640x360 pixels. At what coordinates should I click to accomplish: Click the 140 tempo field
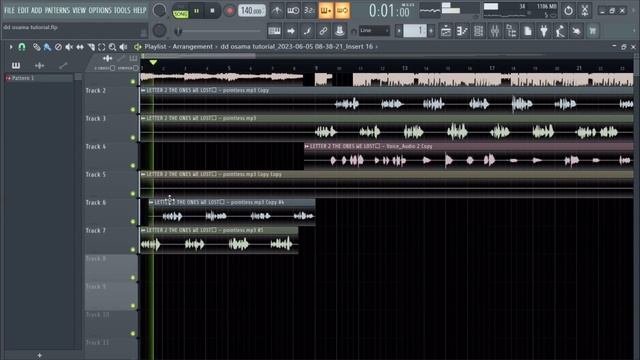pyautogui.click(x=252, y=11)
